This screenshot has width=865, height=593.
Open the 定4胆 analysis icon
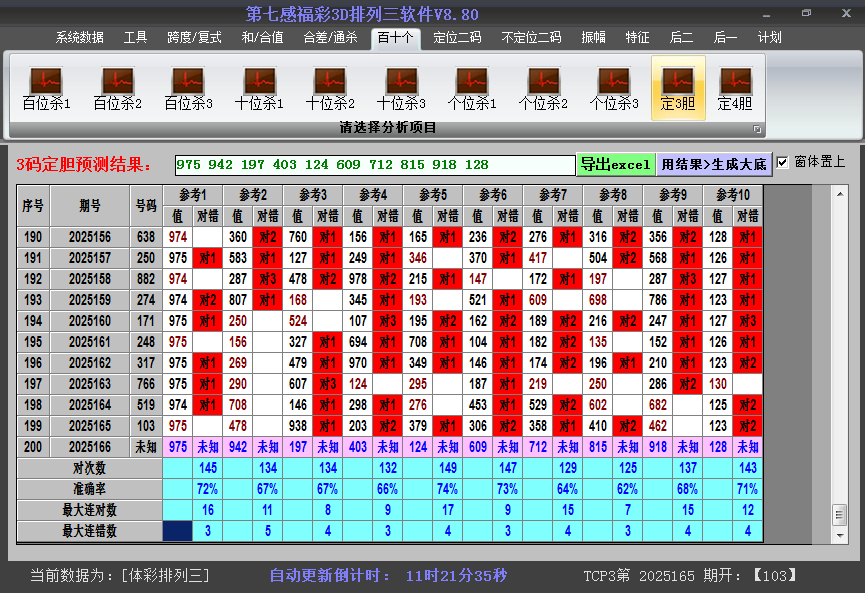(735, 88)
